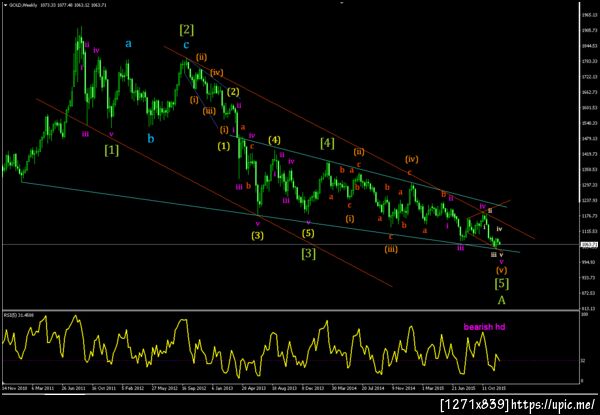Click the '16 Oct 2011' date label

point(103,388)
